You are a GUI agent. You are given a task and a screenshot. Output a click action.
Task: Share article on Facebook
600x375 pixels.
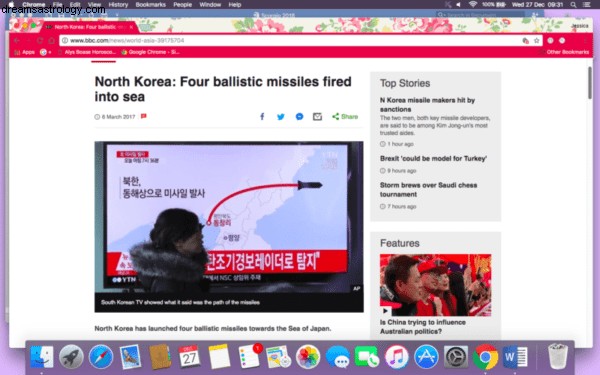click(x=262, y=116)
